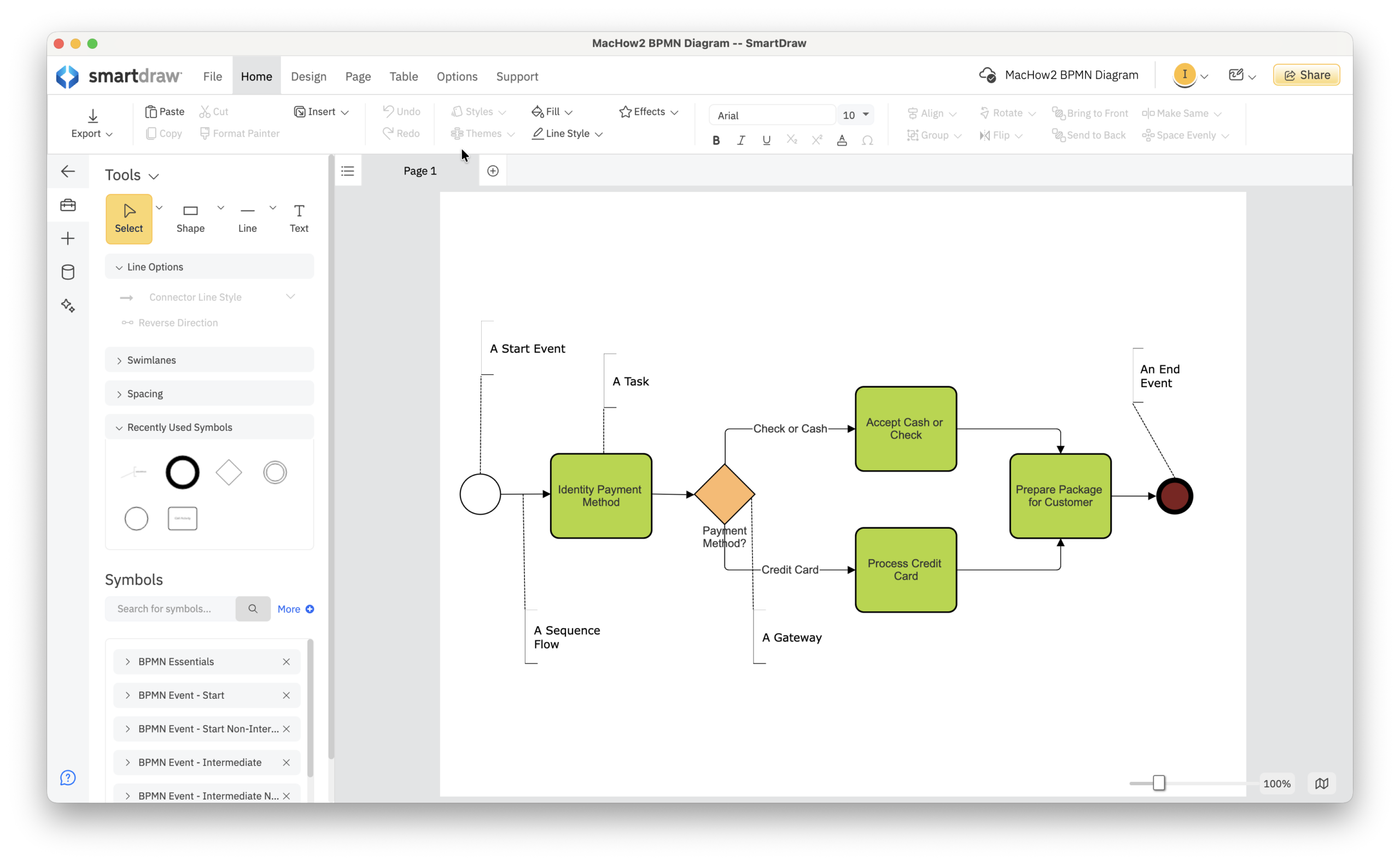Viewport: 1400px width, 865px height.
Task: Open the database cylinder sidebar icon
Action: point(68,272)
